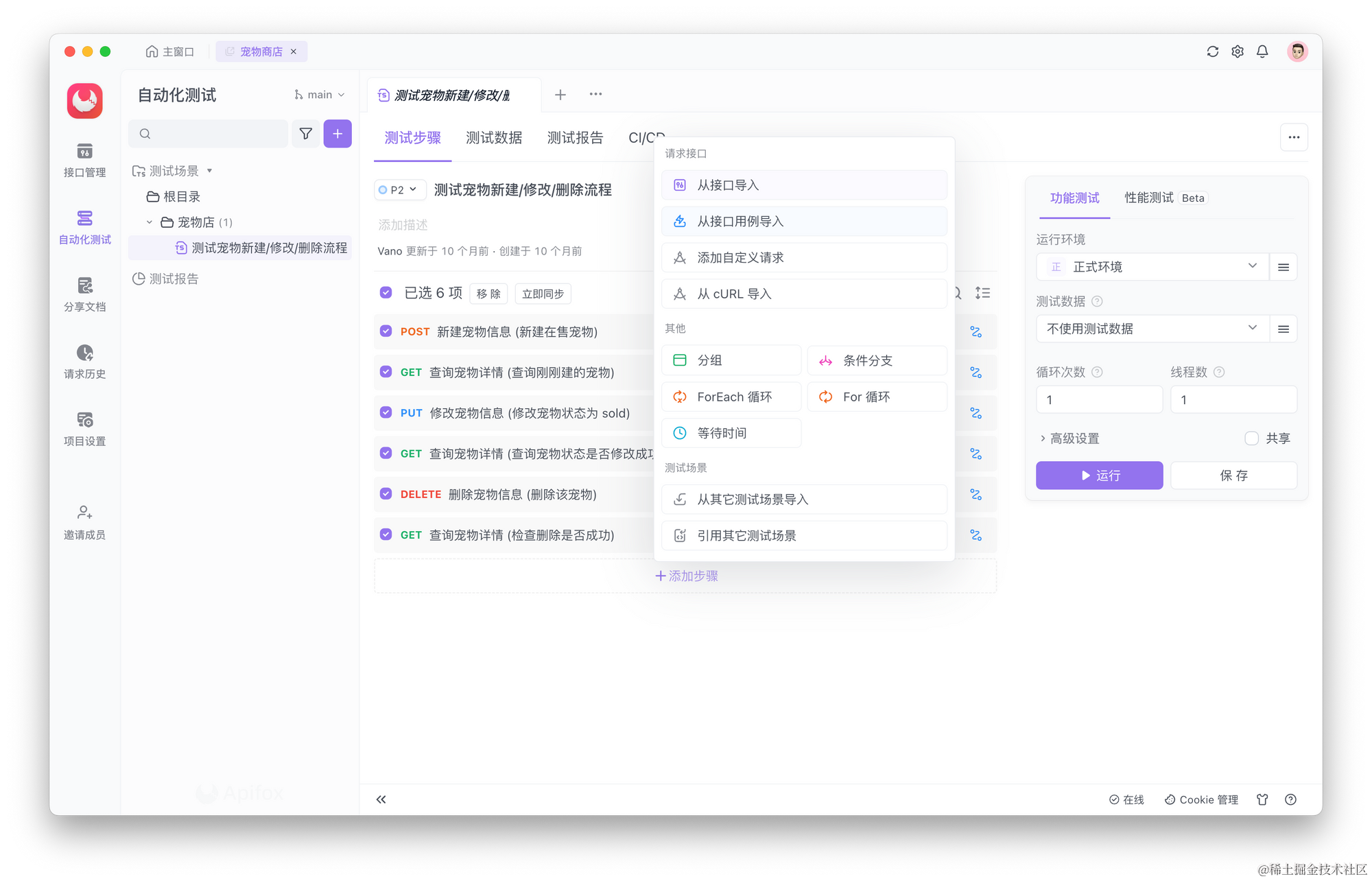Click the 循环次数 input field
1372x881 pixels.
[1099, 400]
